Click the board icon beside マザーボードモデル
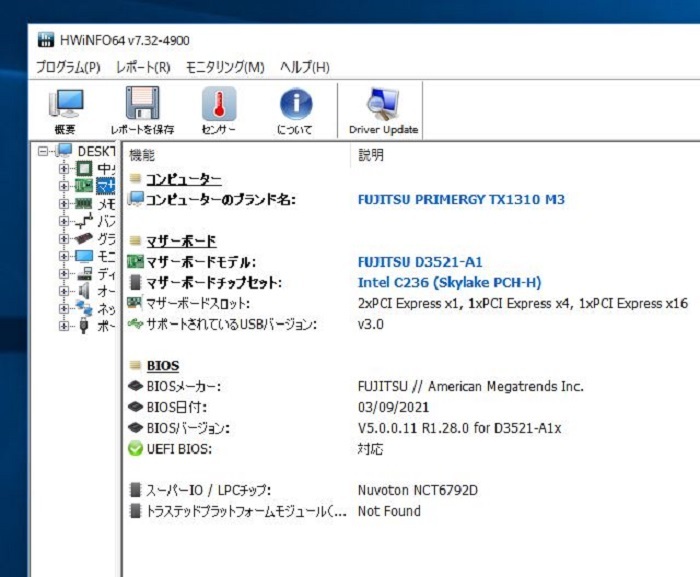 (x=135, y=261)
